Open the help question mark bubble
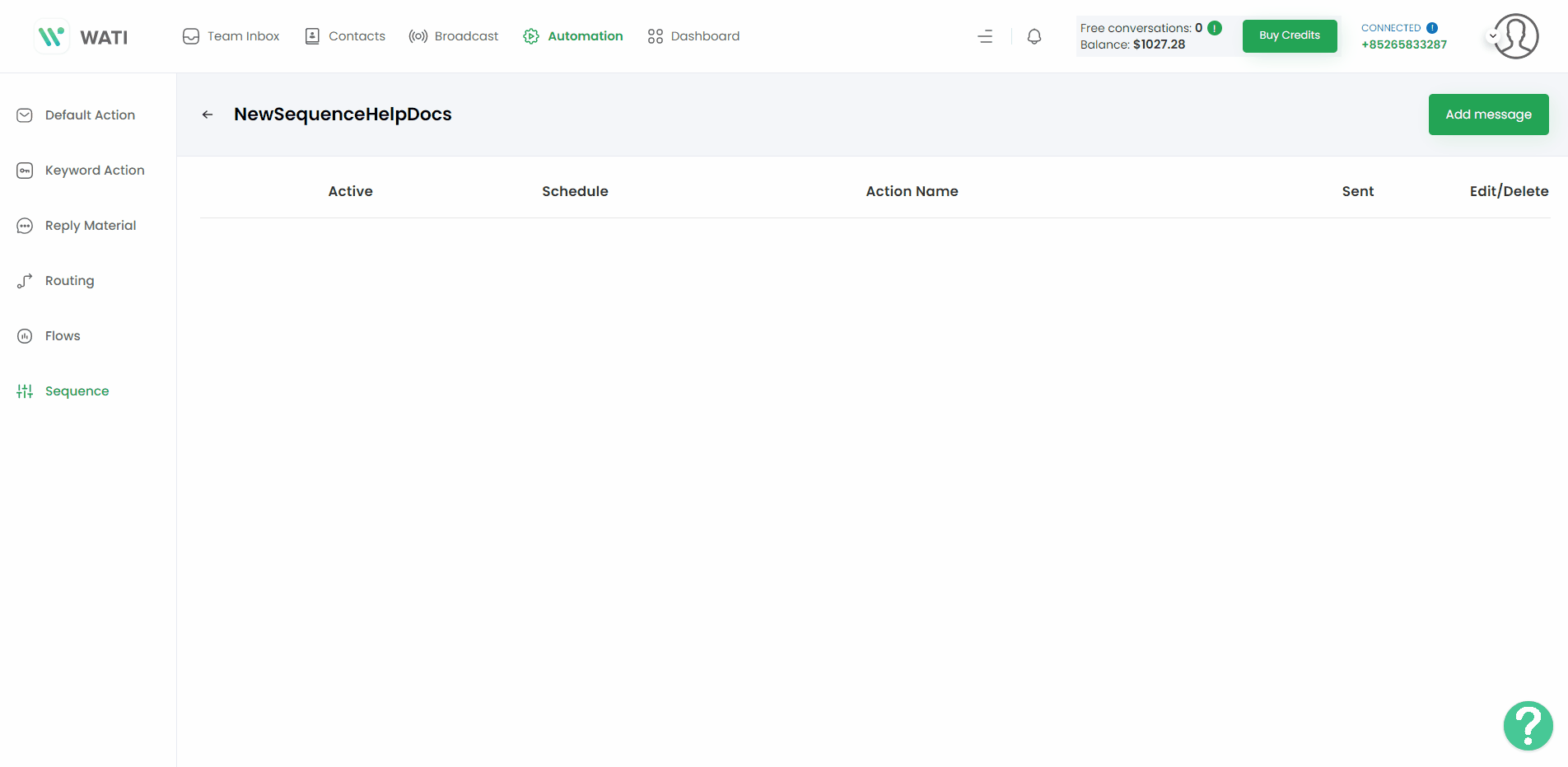 pyautogui.click(x=1528, y=726)
